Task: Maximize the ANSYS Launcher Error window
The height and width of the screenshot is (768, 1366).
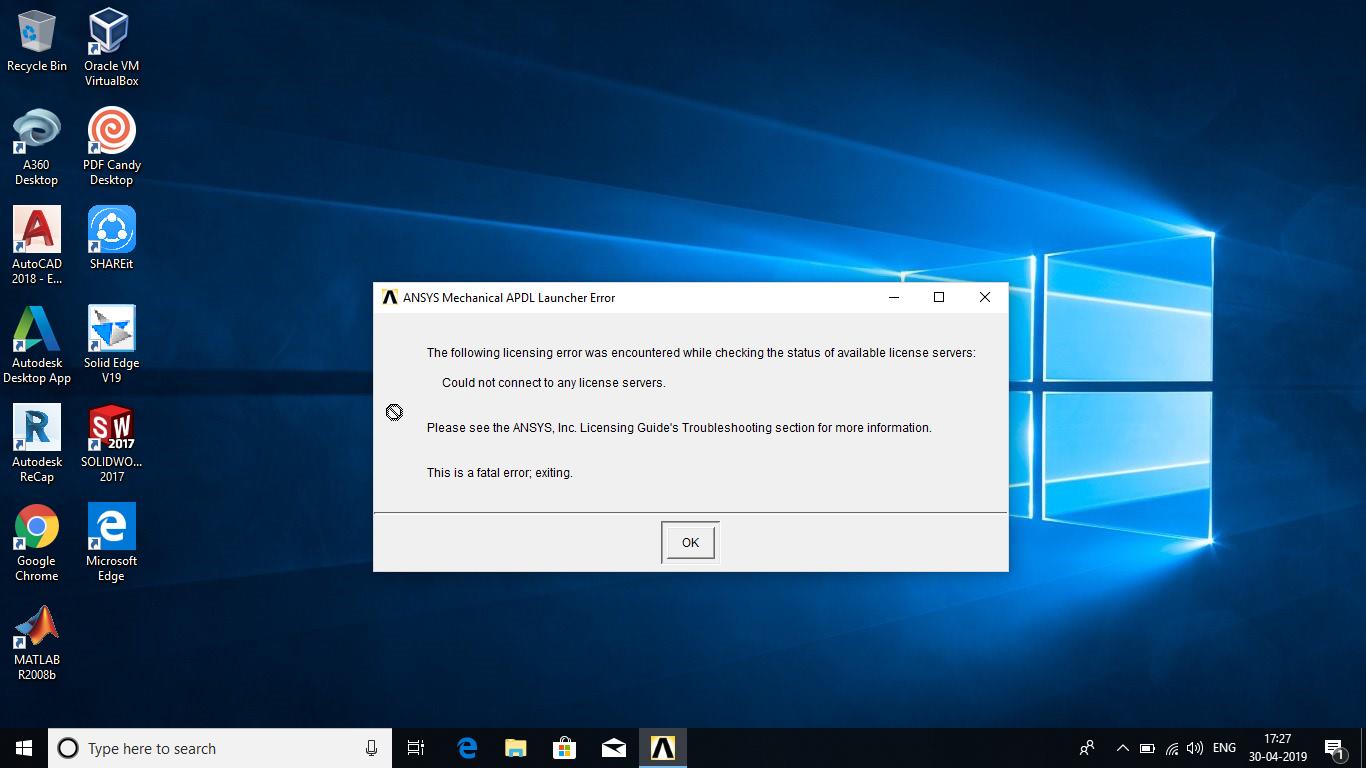Action: pyautogui.click(x=939, y=297)
